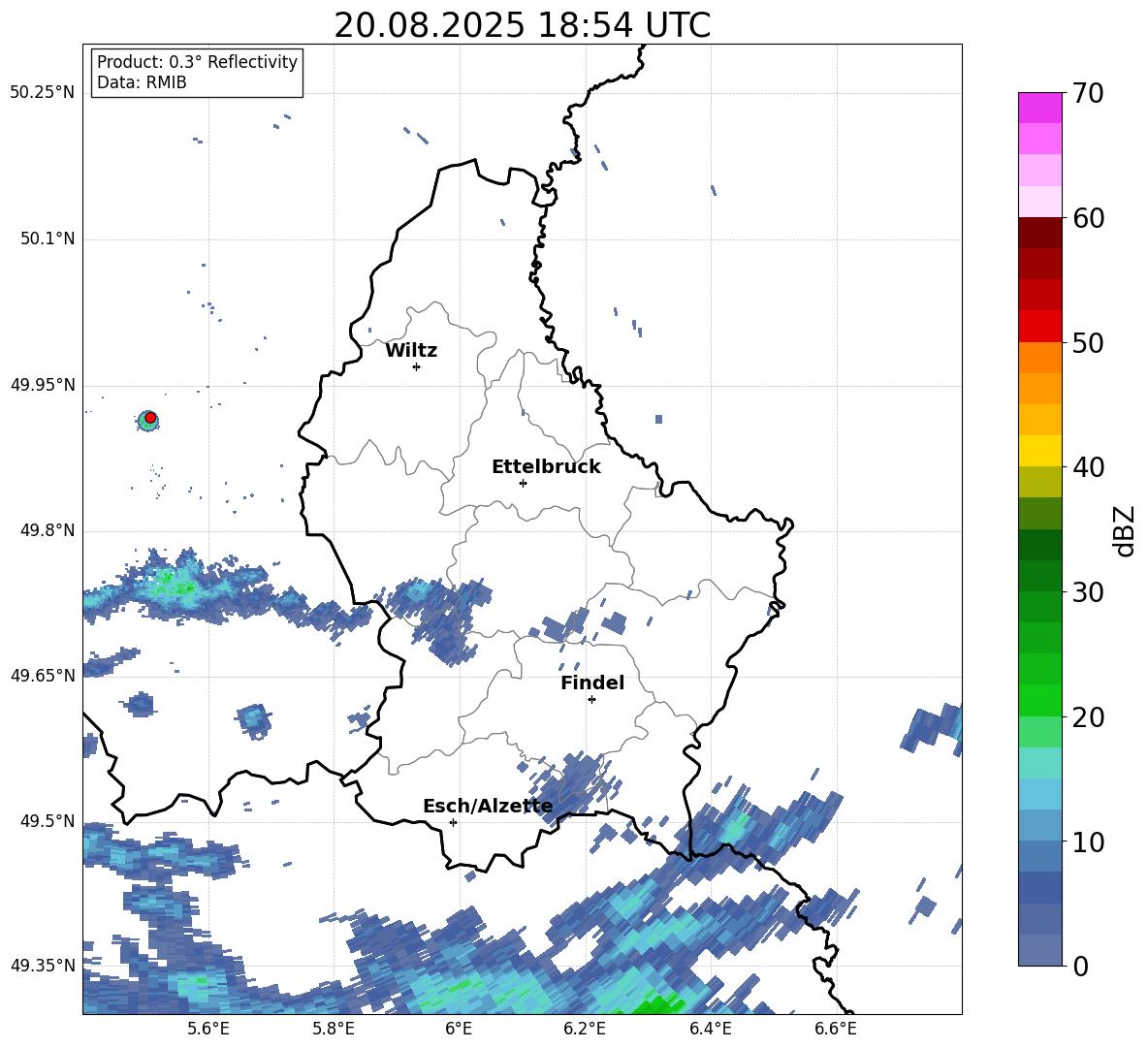
Task: Click the colorbar tick label 70
Action: tap(1088, 94)
